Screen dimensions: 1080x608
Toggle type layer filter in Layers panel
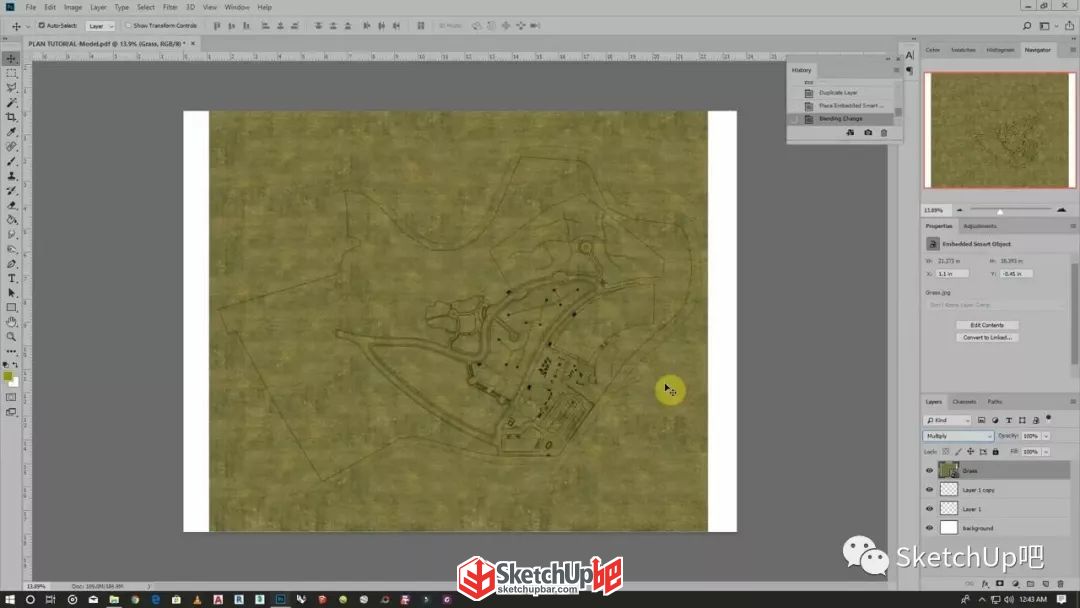coord(1009,420)
